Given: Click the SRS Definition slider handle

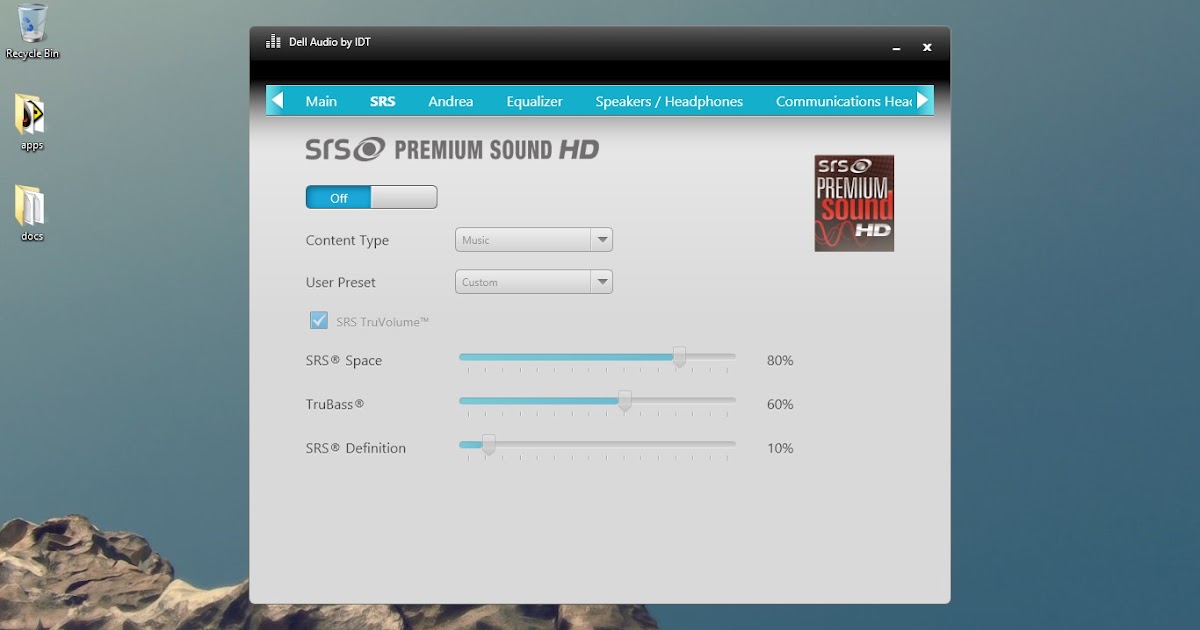Looking at the screenshot, I should tap(488, 445).
